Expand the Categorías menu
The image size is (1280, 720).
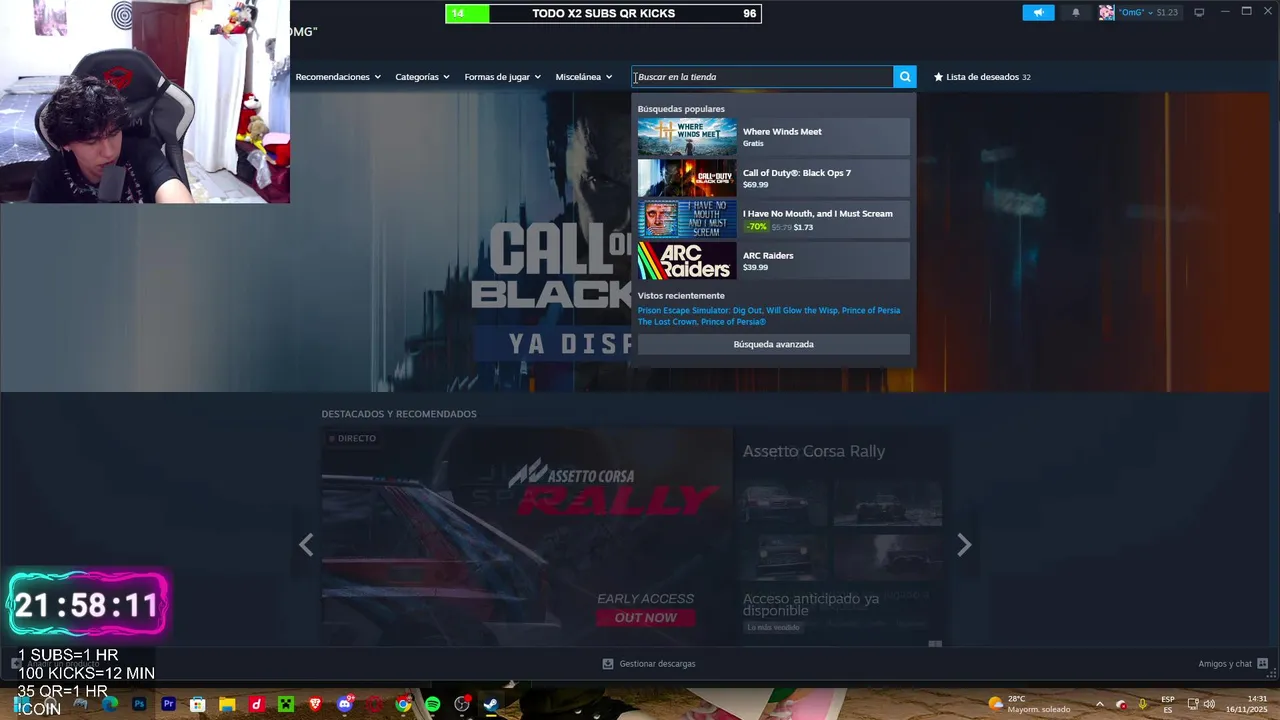[422, 77]
